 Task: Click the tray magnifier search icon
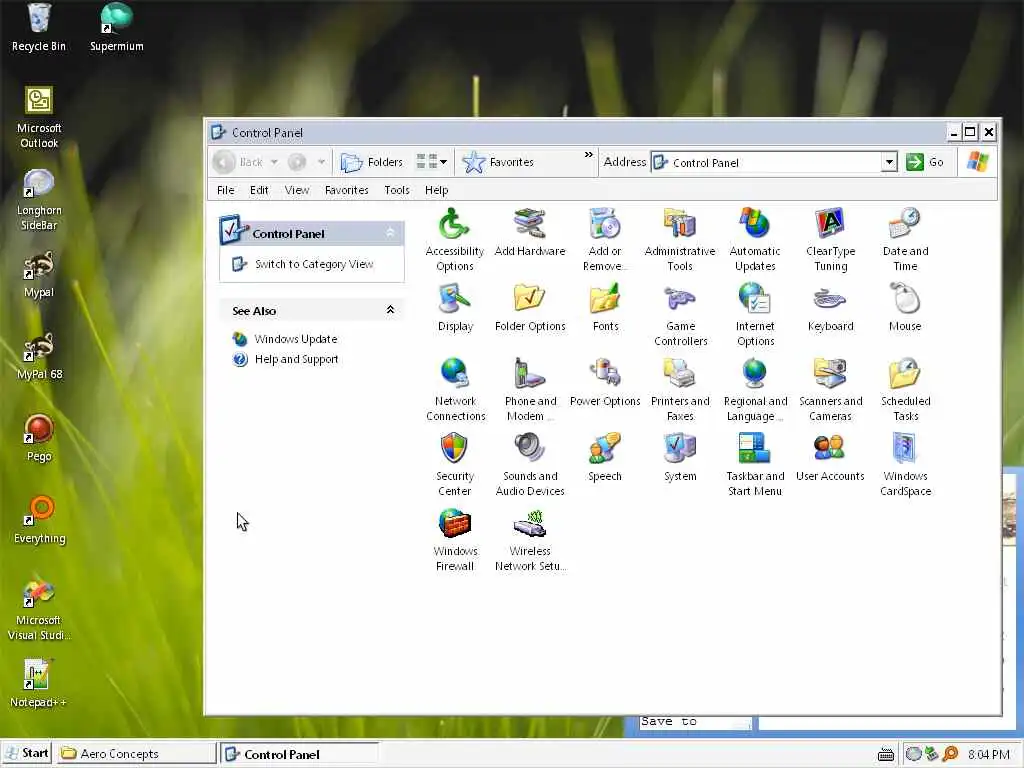coord(950,754)
